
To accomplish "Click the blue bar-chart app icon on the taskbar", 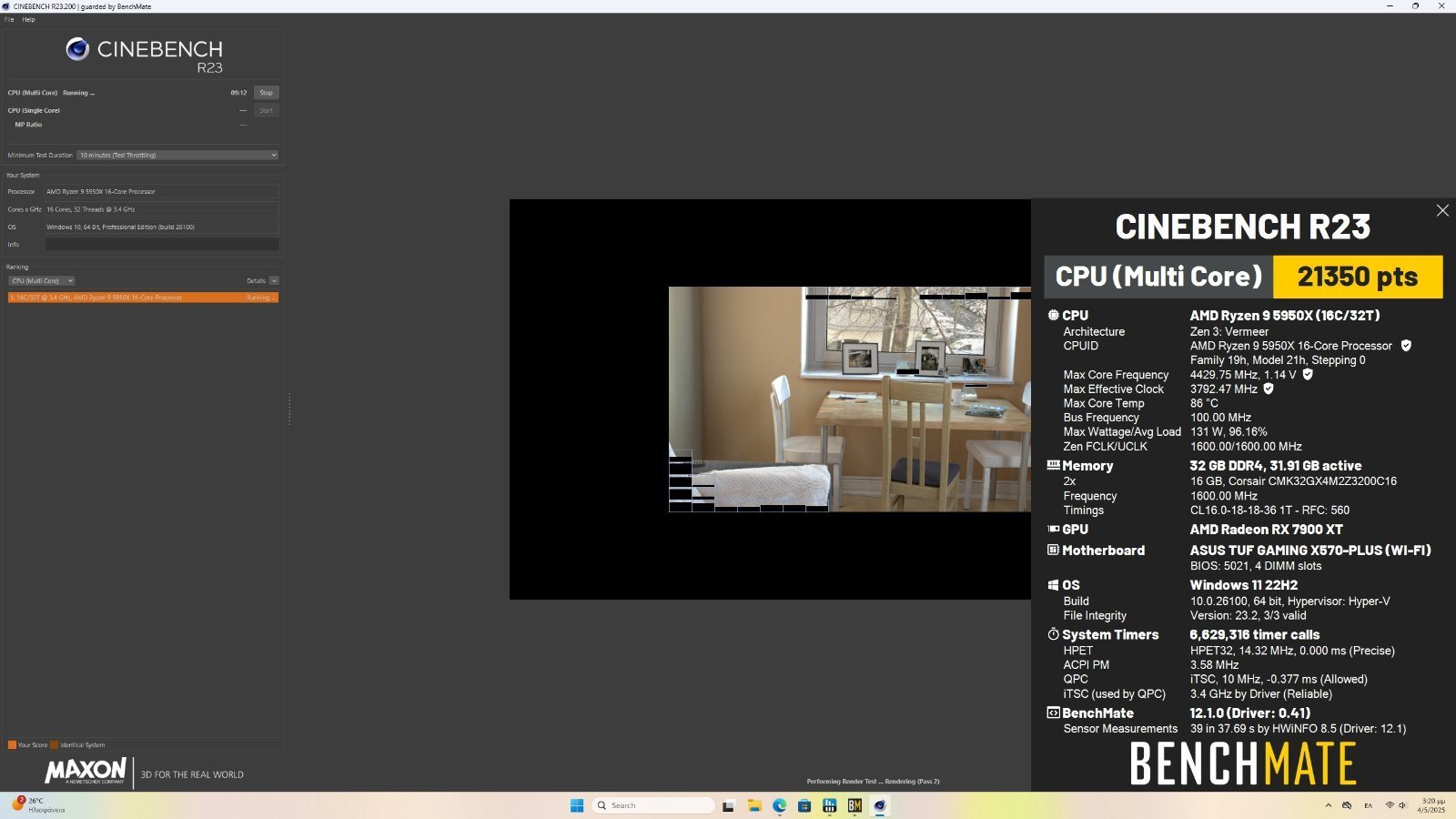I will 829,805.
